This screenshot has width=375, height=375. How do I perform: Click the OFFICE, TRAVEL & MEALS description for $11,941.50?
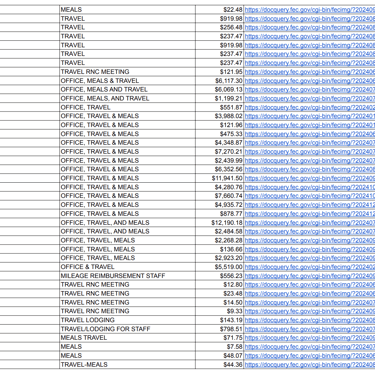click(127, 178)
